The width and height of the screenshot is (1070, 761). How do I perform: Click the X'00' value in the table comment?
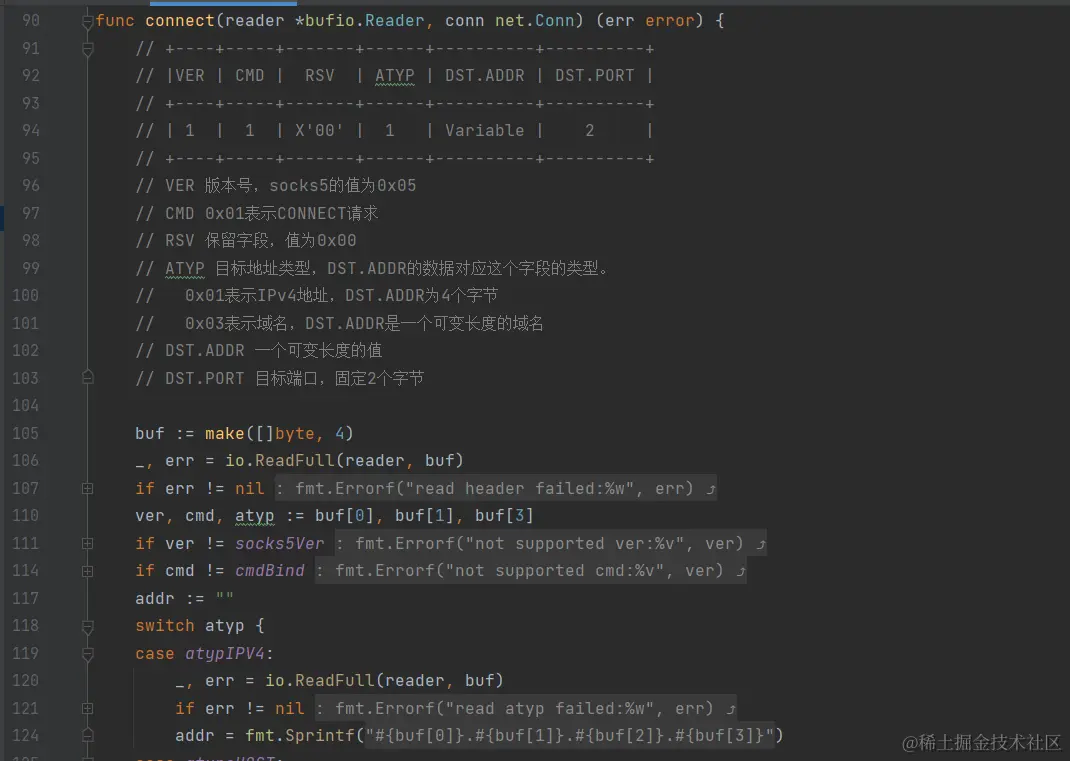click(x=319, y=130)
